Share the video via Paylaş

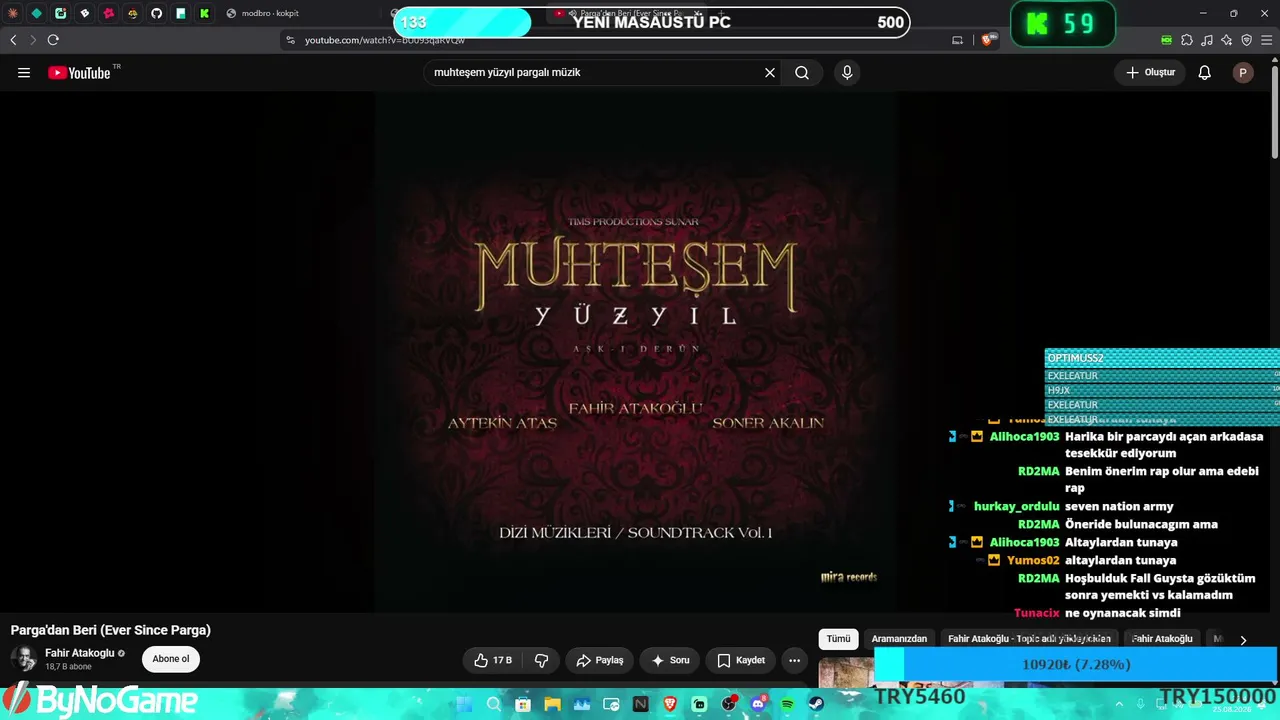pos(600,660)
